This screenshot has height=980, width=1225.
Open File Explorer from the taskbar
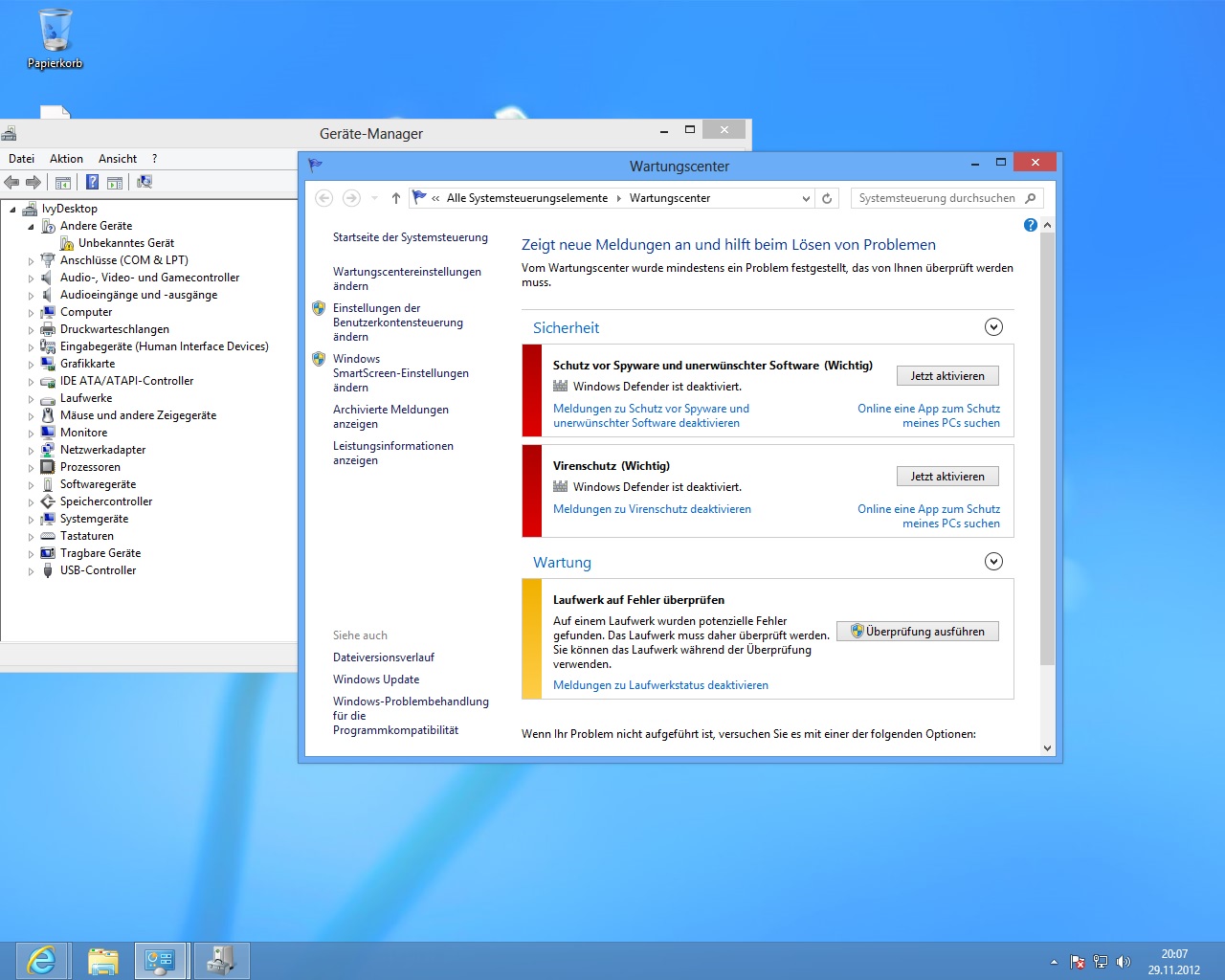tap(102, 960)
